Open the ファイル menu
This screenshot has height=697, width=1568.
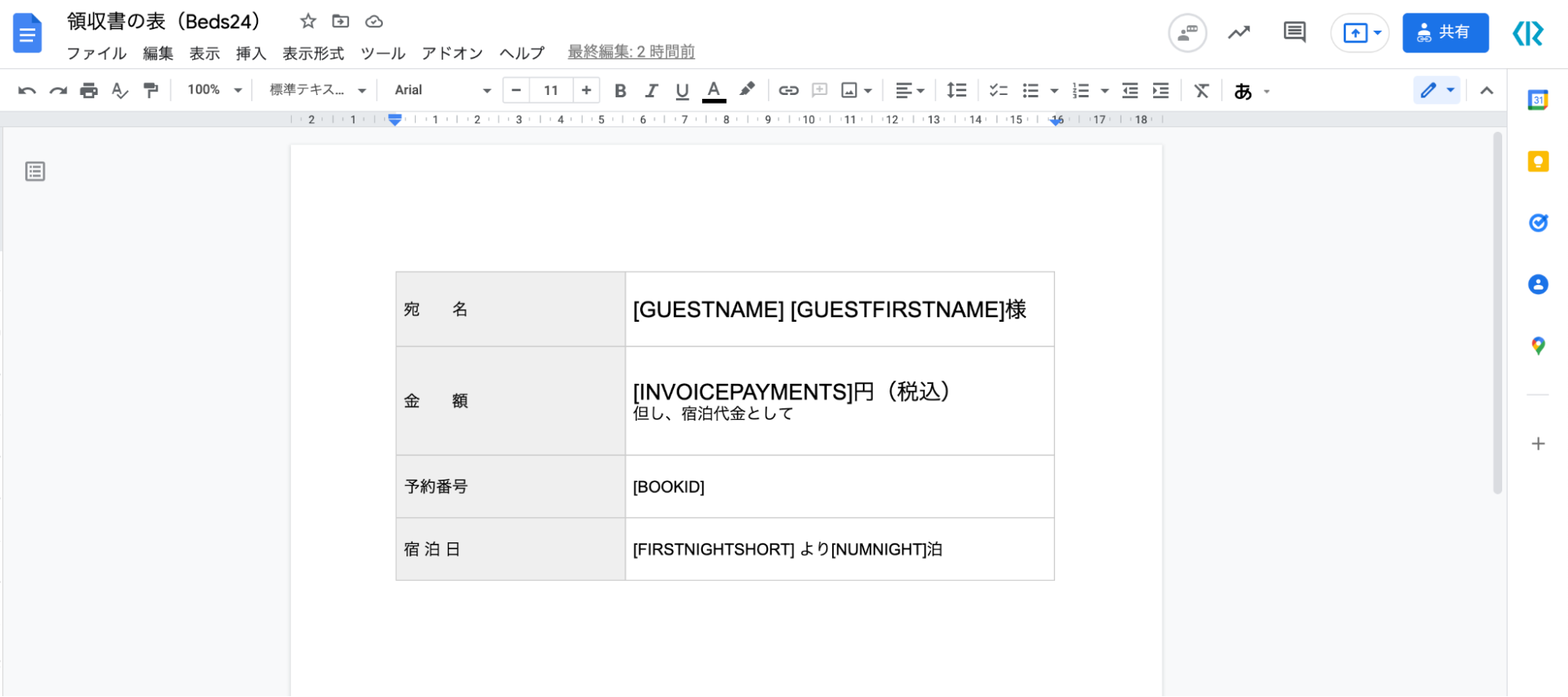tap(96, 53)
